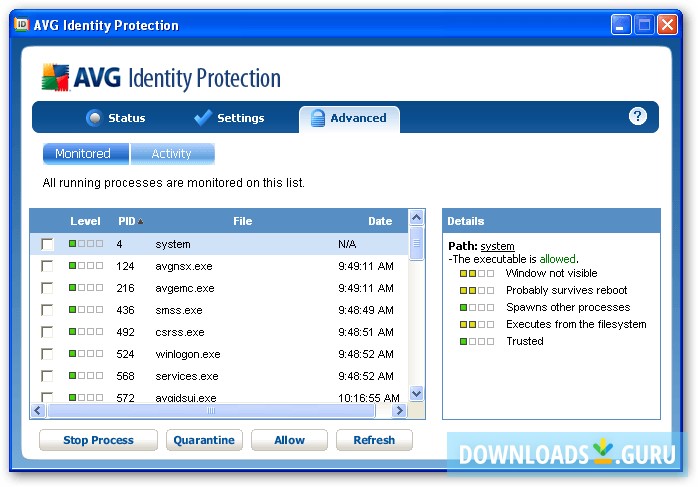Open the Activity sub-tab
This screenshot has width=698, height=487.
(x=173, y=154)
